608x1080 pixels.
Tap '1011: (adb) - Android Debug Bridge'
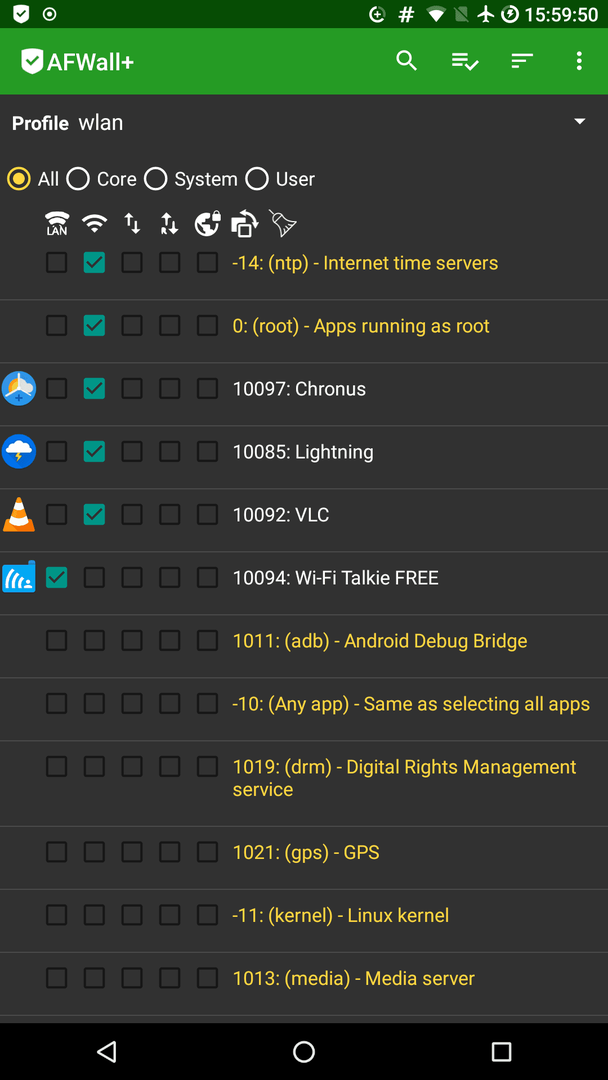pos(379,641)
